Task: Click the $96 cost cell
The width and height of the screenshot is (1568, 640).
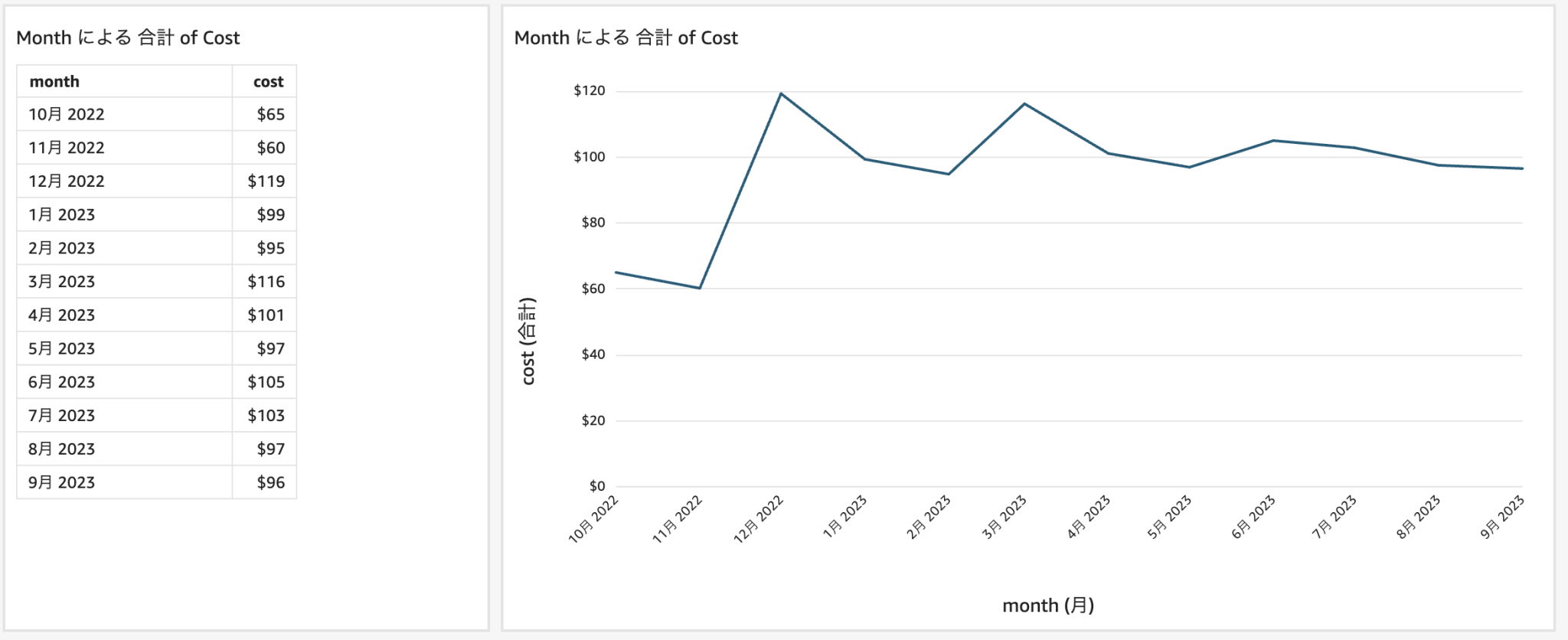Action: tap(270, 482)
